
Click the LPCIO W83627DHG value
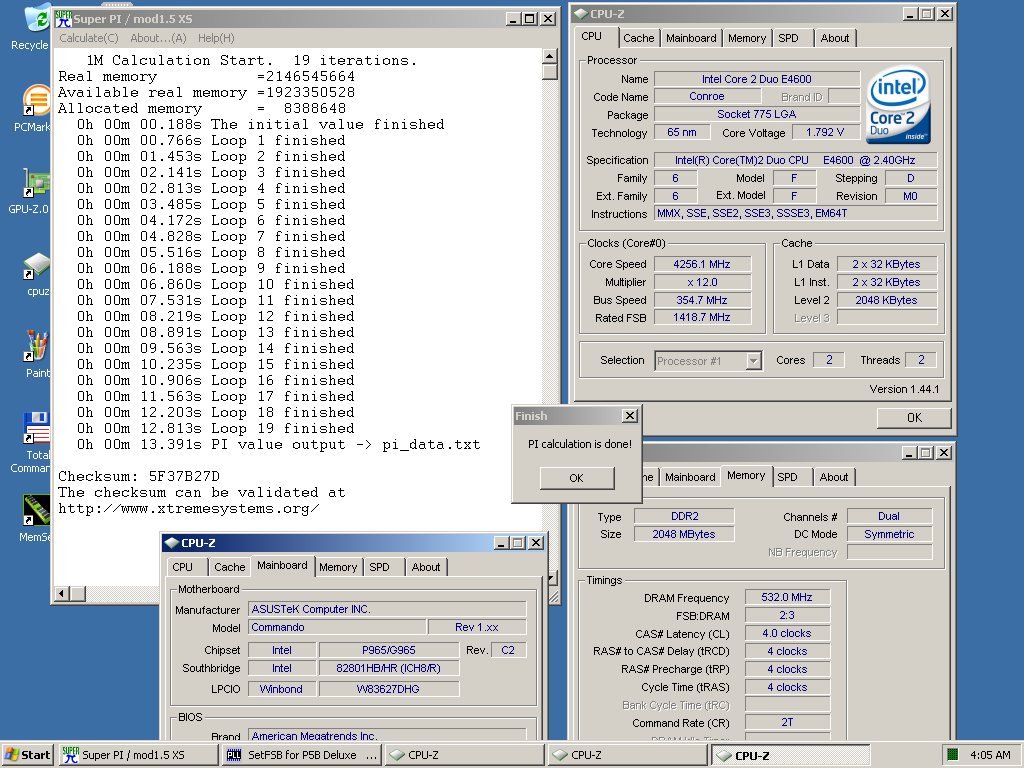[x=389, y=689]
